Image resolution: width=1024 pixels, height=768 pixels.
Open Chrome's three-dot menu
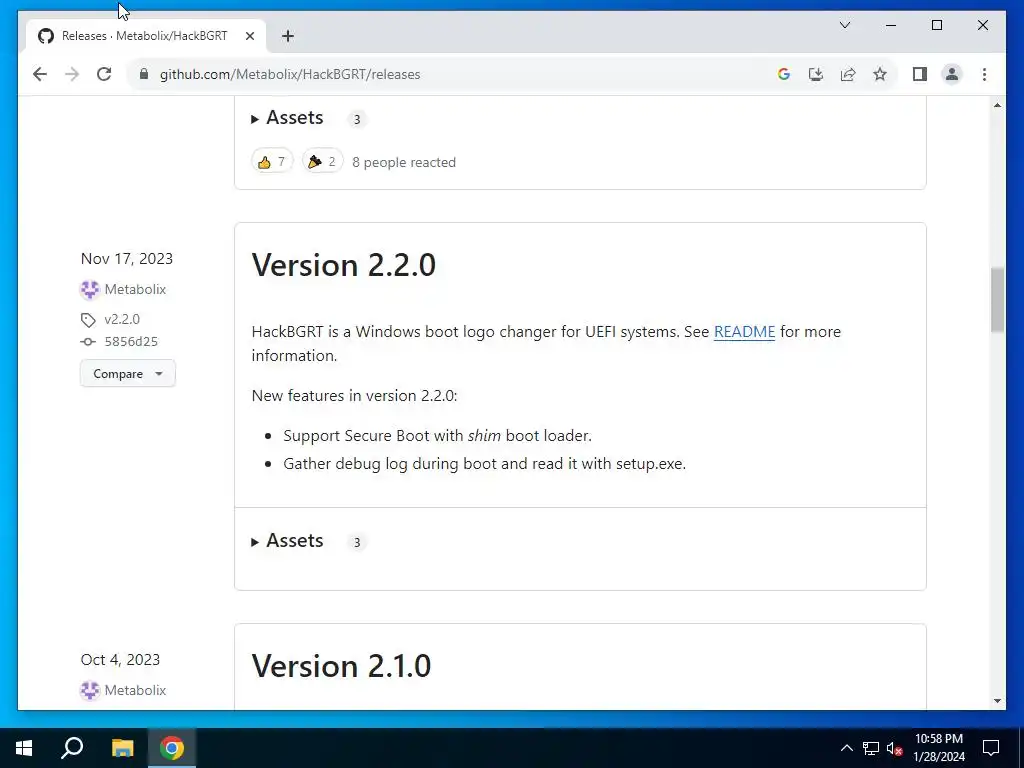tap(984, 74)
